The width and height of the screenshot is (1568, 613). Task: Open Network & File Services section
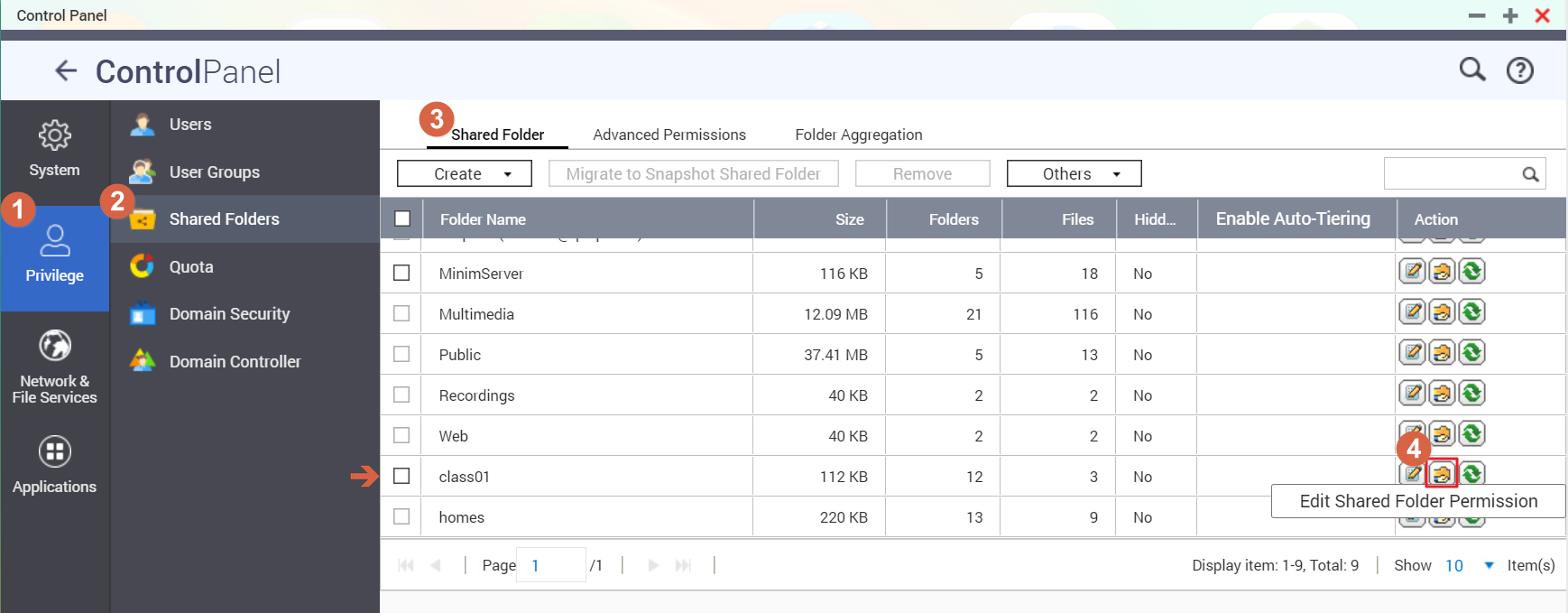pos(54,367)
